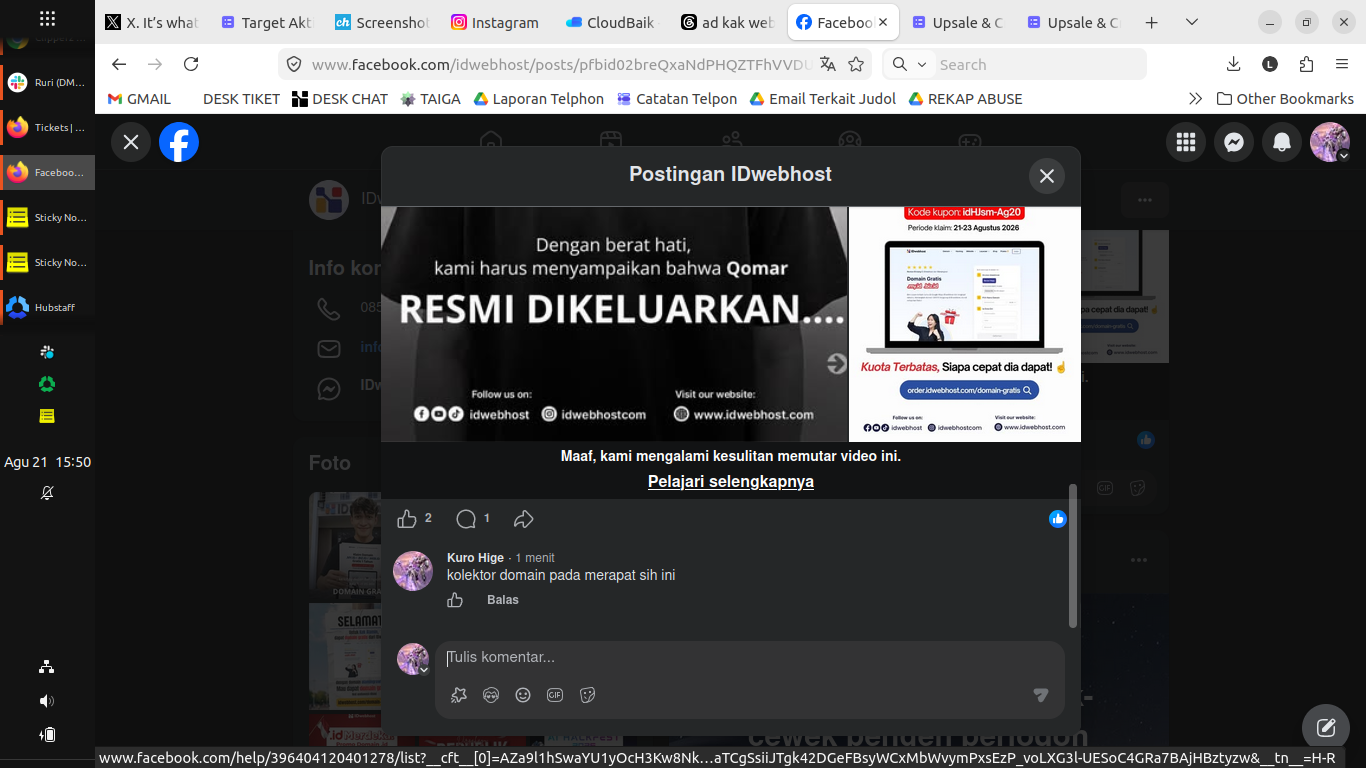
Task: Go back to the previous page
Action: point(119,64)
